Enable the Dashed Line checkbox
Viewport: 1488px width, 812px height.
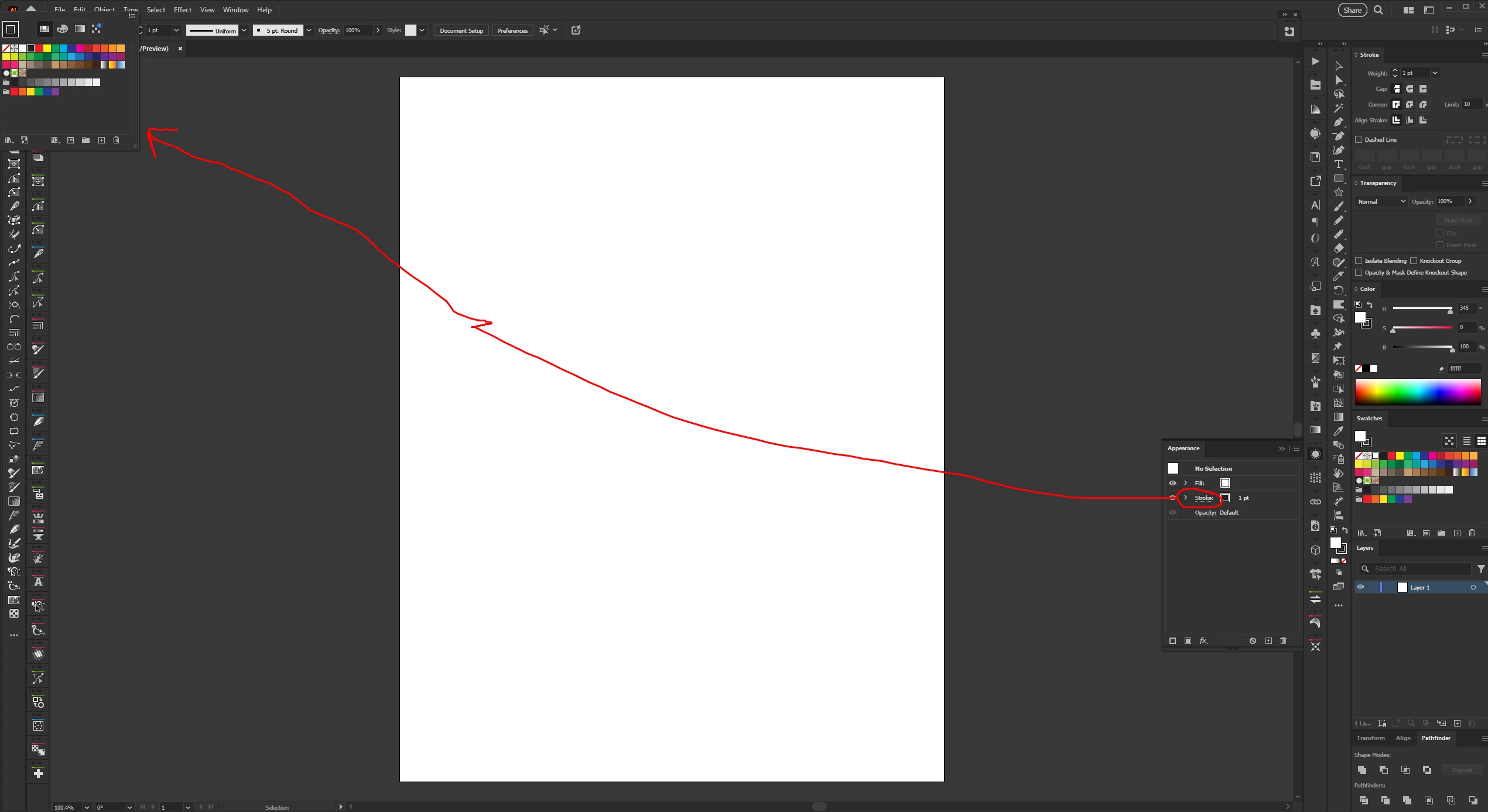click(1359, 139)
